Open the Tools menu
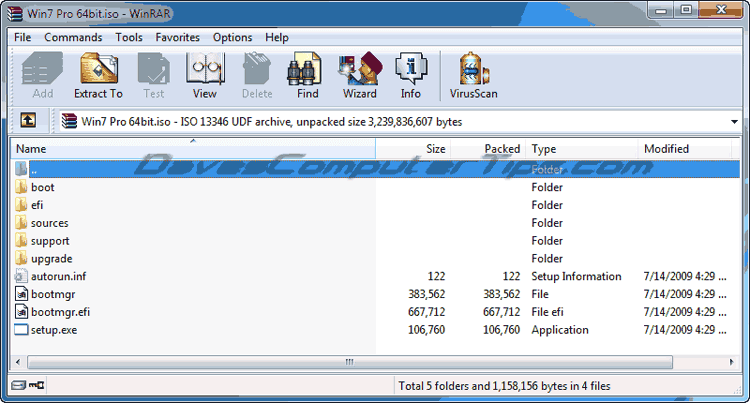 tap(129, 37)
